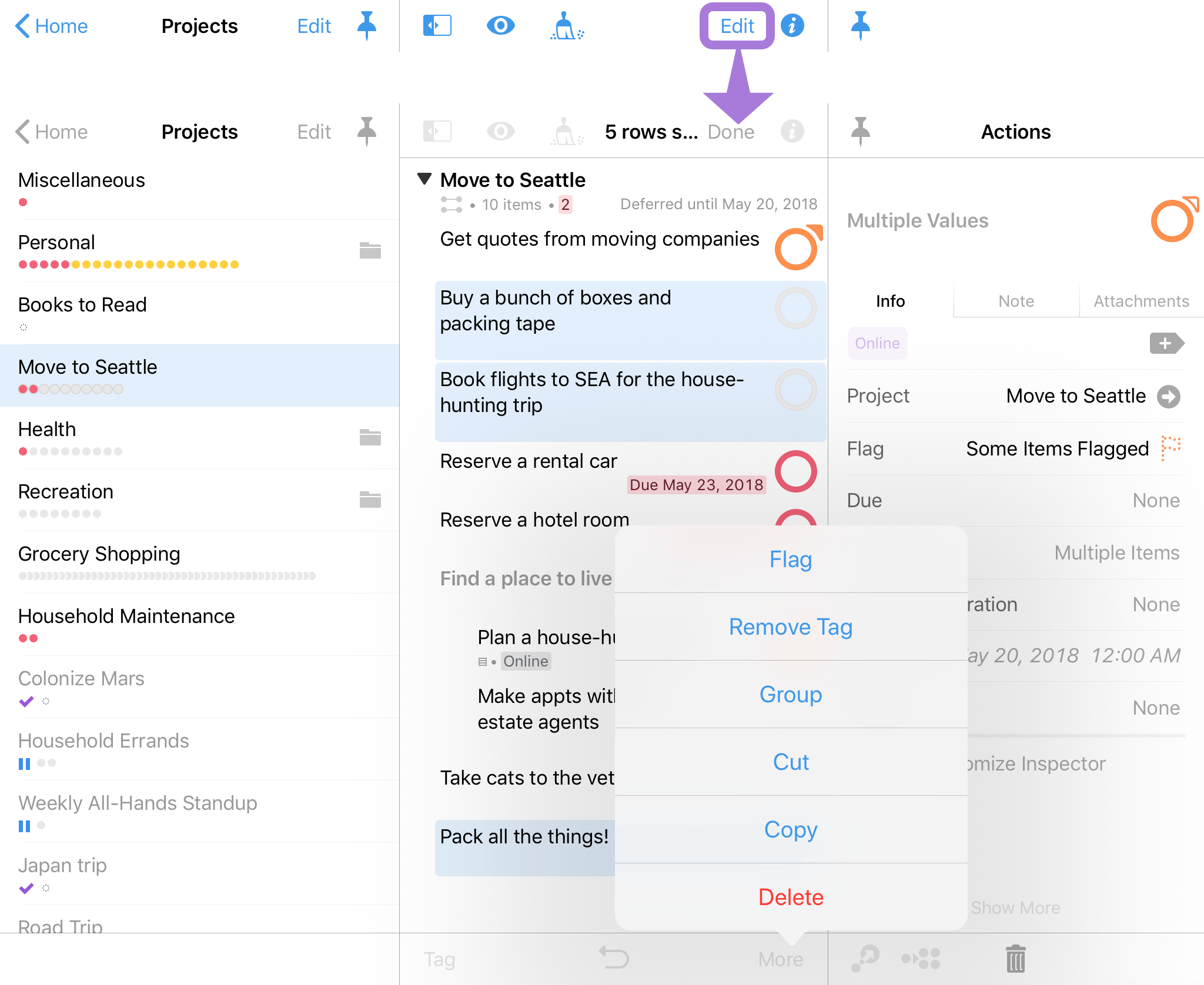Screen dimensions: 1204x985
Task: Click the red 2 badge on Move to Seattle
Action: (x=565, y=205)
